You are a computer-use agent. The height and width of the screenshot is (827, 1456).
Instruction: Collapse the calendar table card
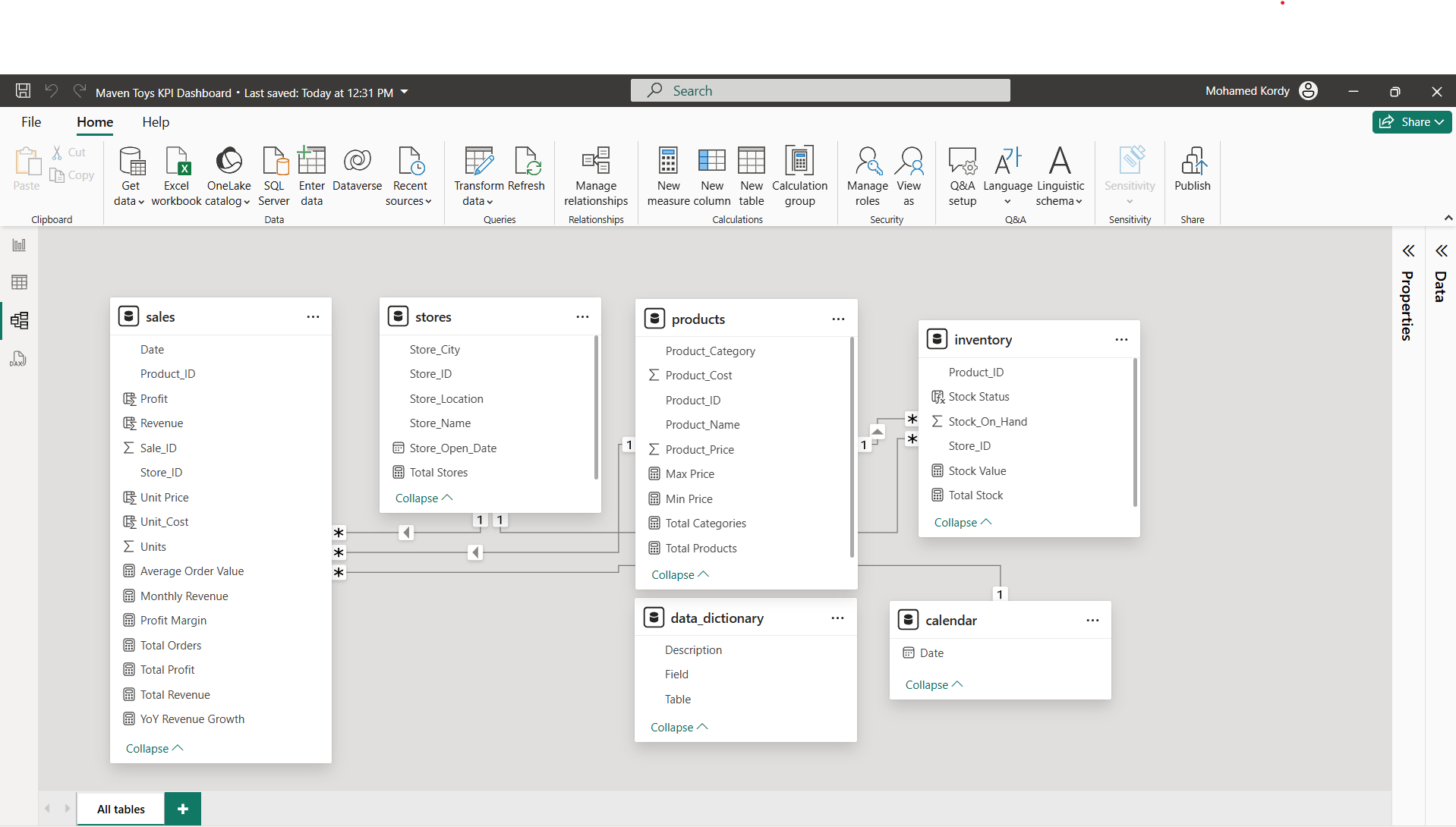click(x=934, y=684)
